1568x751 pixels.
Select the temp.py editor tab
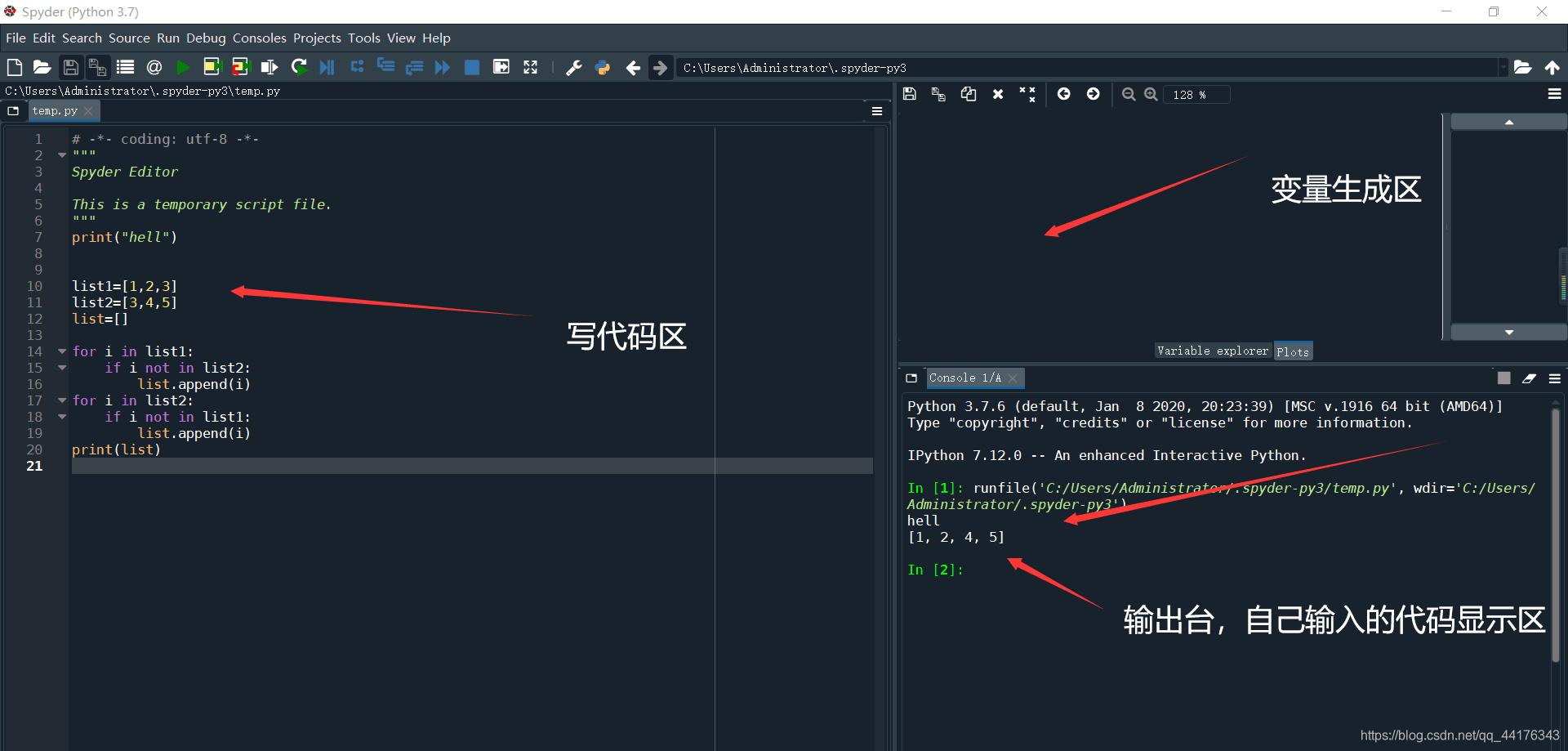click(55, 110)
